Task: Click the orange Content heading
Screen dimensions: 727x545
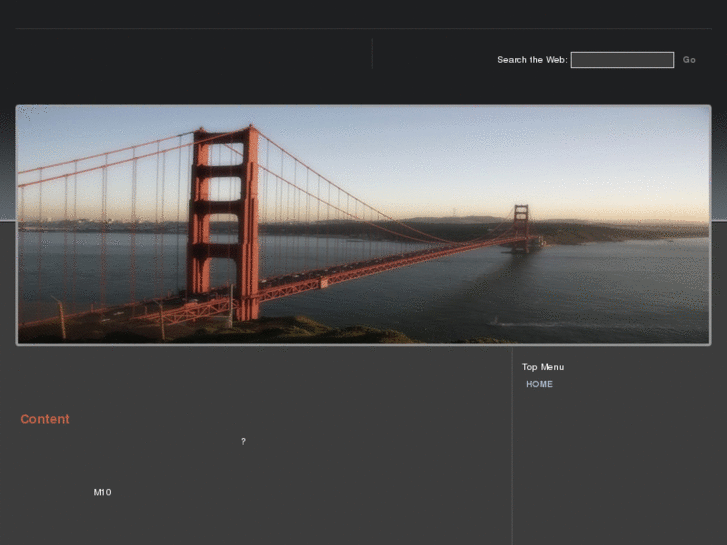Action: coord(45,419)
